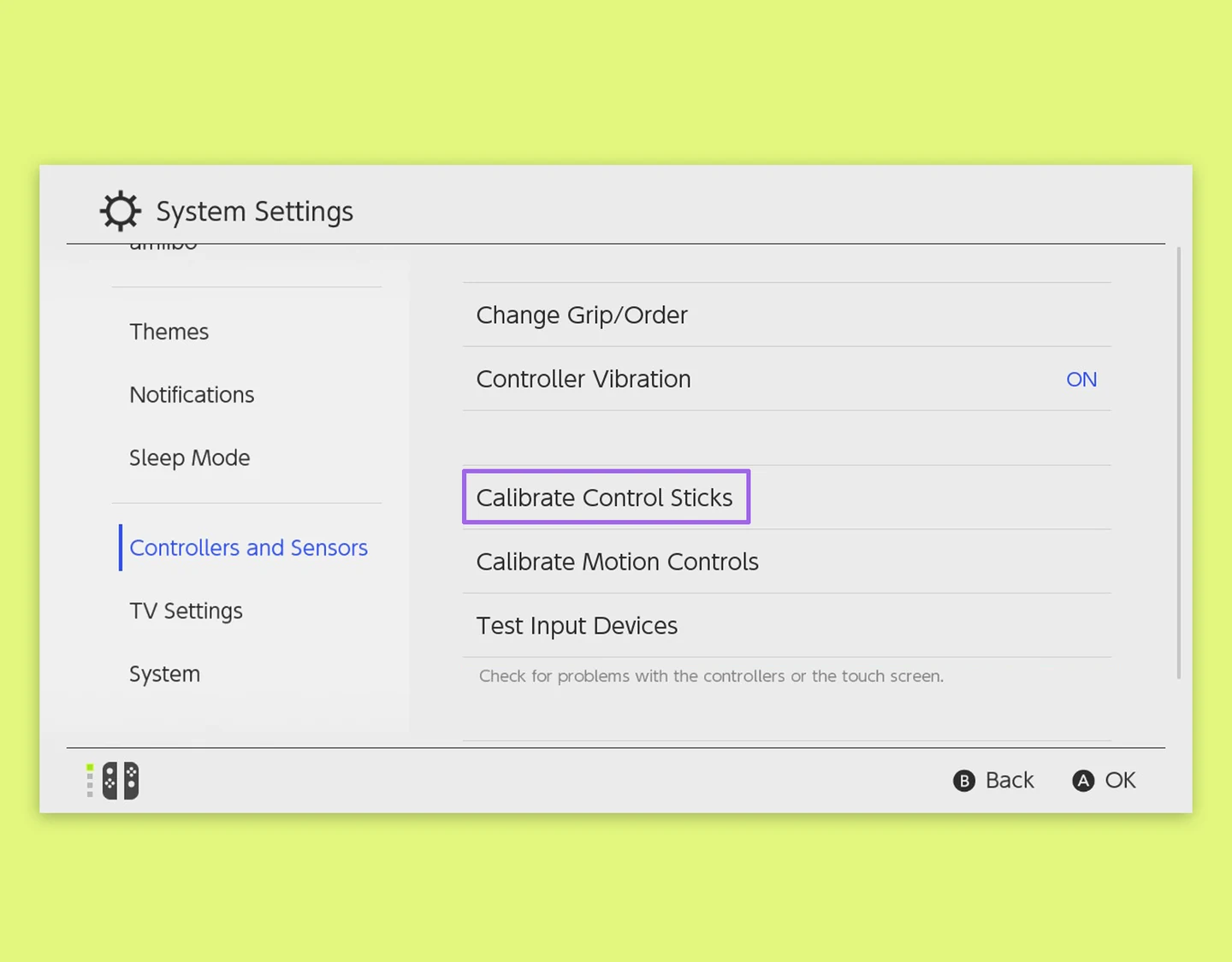The width and height of the screenshot is (1232, 962).
Task: Click the 'Check for problems with the controllers' description
Action: pos(711,676)
